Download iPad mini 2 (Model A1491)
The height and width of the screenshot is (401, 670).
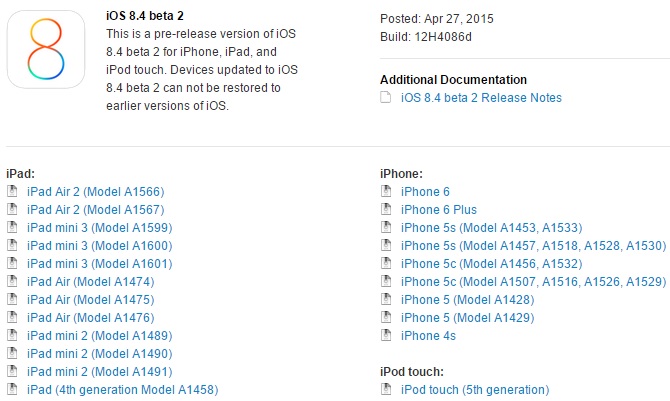click(100, 372)
